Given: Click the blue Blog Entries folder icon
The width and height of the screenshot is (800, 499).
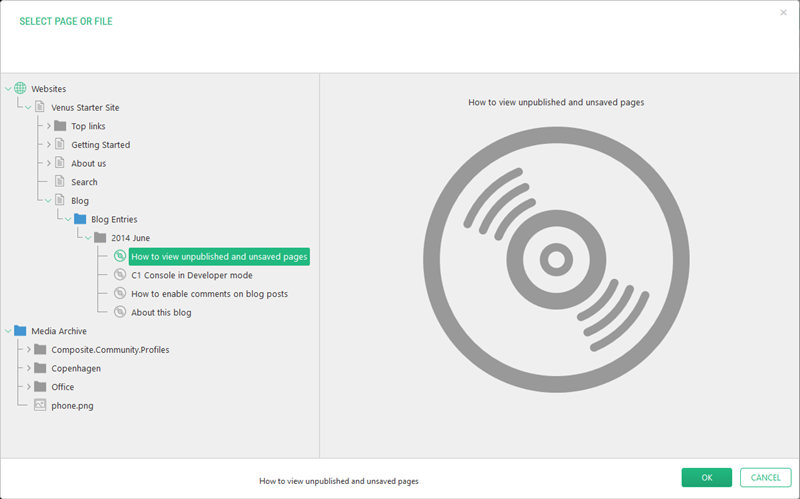Looking at the screenshot, I should [x=80, y=219].
